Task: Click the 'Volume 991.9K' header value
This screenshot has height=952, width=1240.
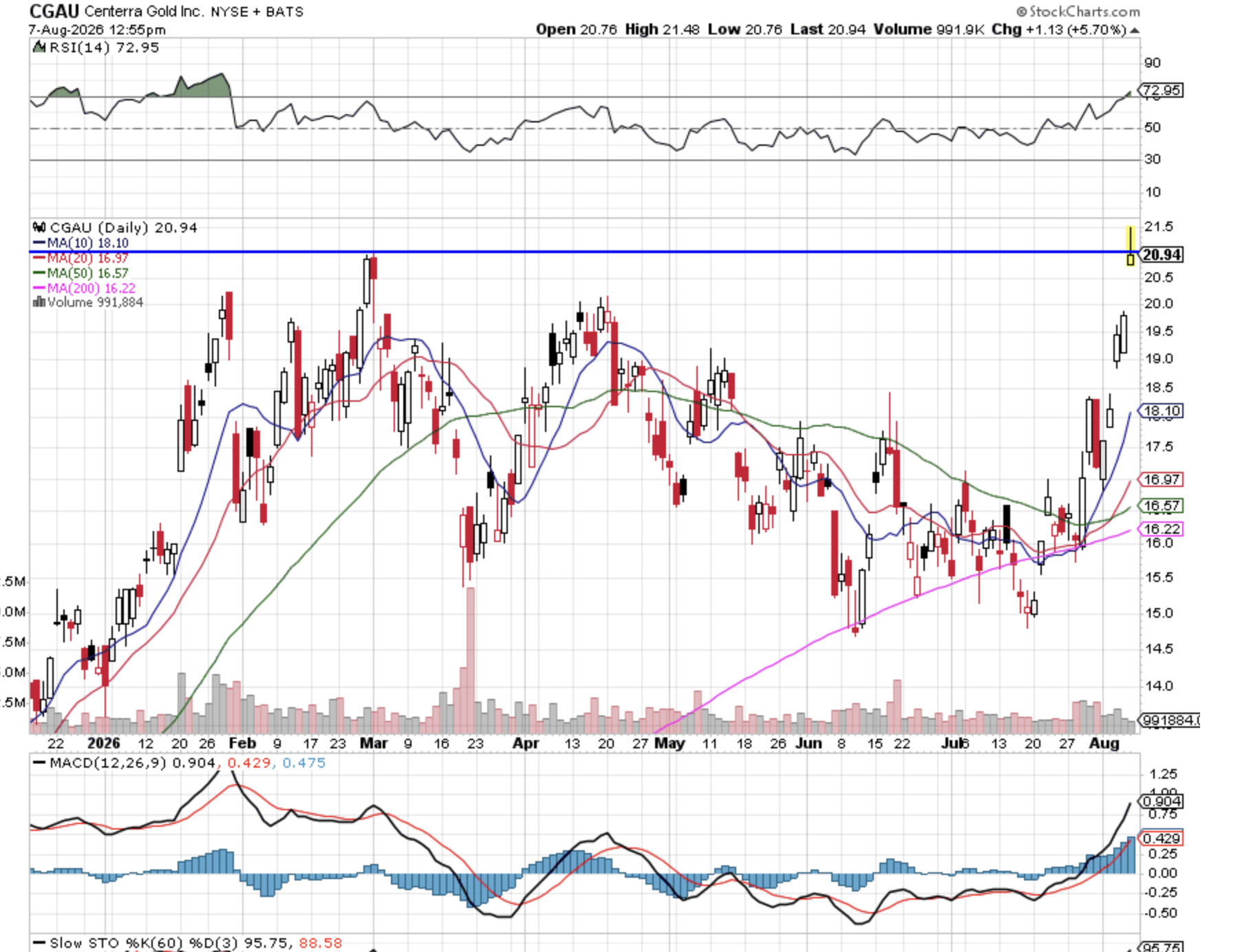Action: pyautogui.click(x=929, y=30)
